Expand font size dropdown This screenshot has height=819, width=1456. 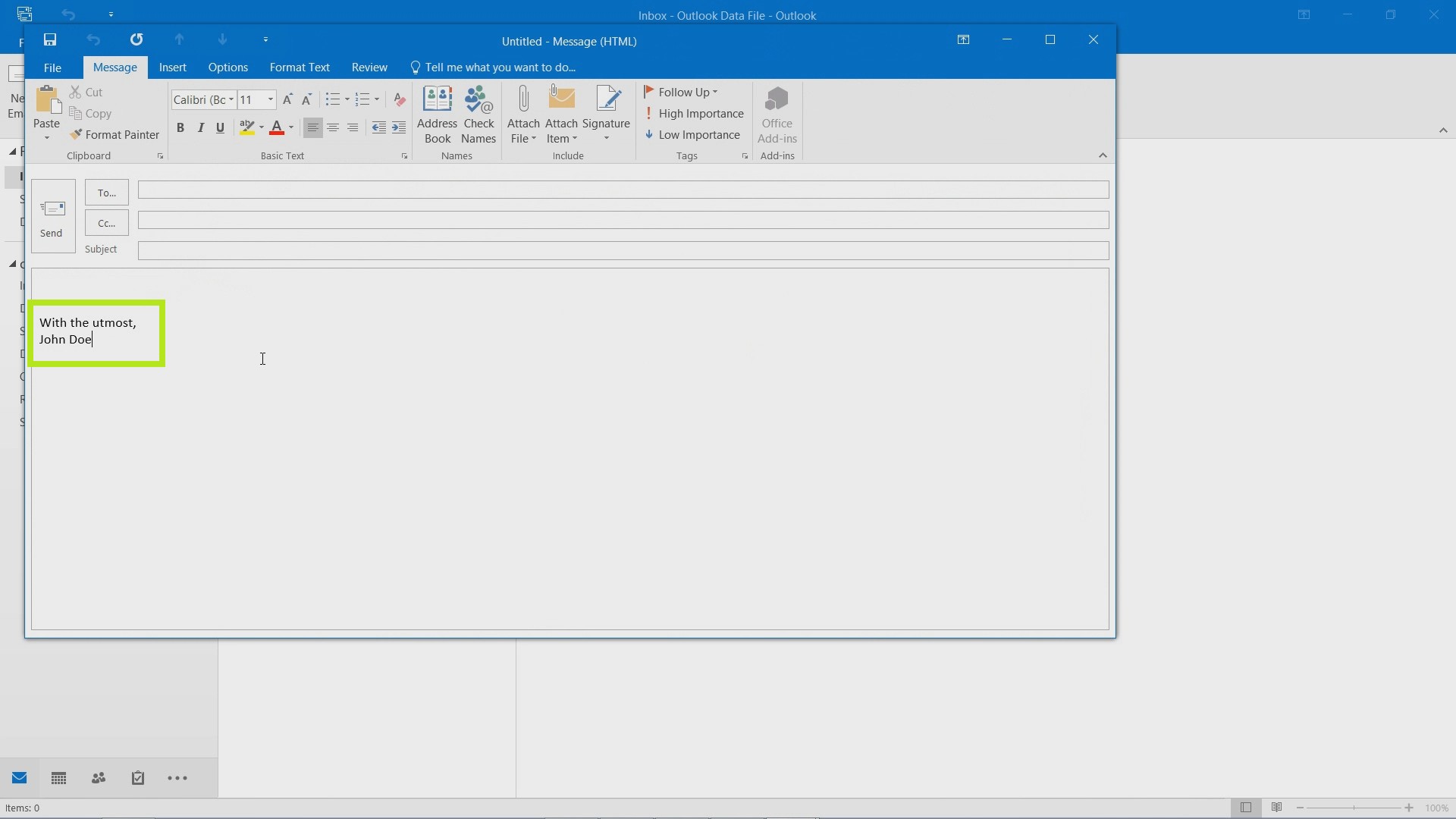click(270, 99)
